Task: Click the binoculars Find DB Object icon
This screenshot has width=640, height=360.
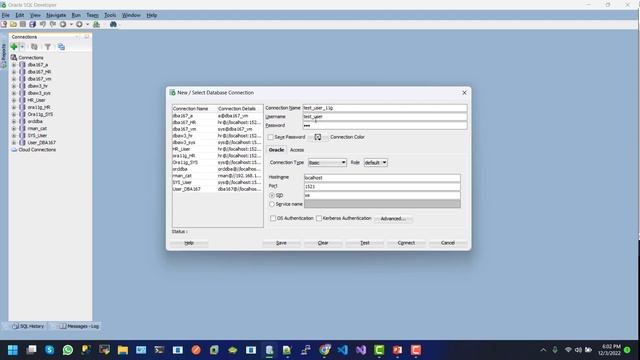Action: pos(113,24)
